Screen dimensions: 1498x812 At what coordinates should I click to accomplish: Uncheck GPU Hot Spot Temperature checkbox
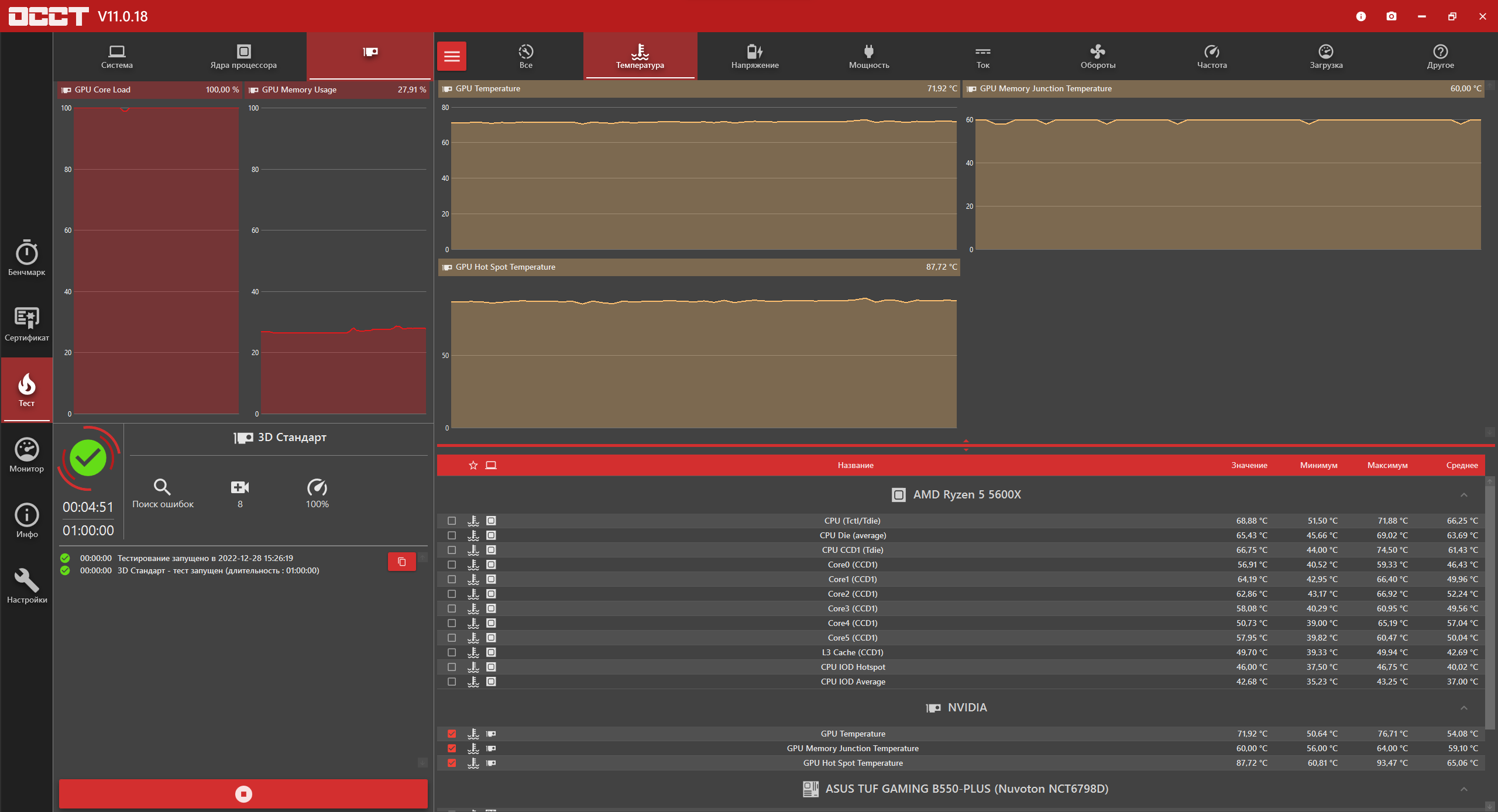[452, 763]
